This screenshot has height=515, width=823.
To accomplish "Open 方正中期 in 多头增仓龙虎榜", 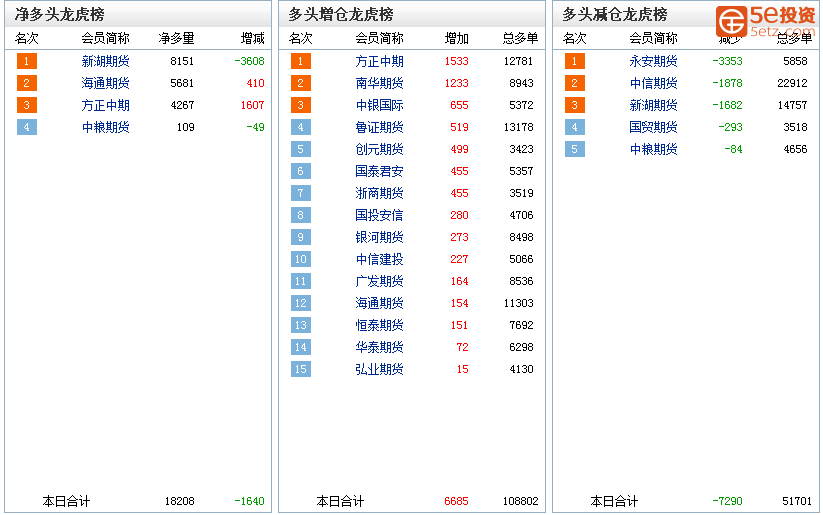I will tap(379, 61).
